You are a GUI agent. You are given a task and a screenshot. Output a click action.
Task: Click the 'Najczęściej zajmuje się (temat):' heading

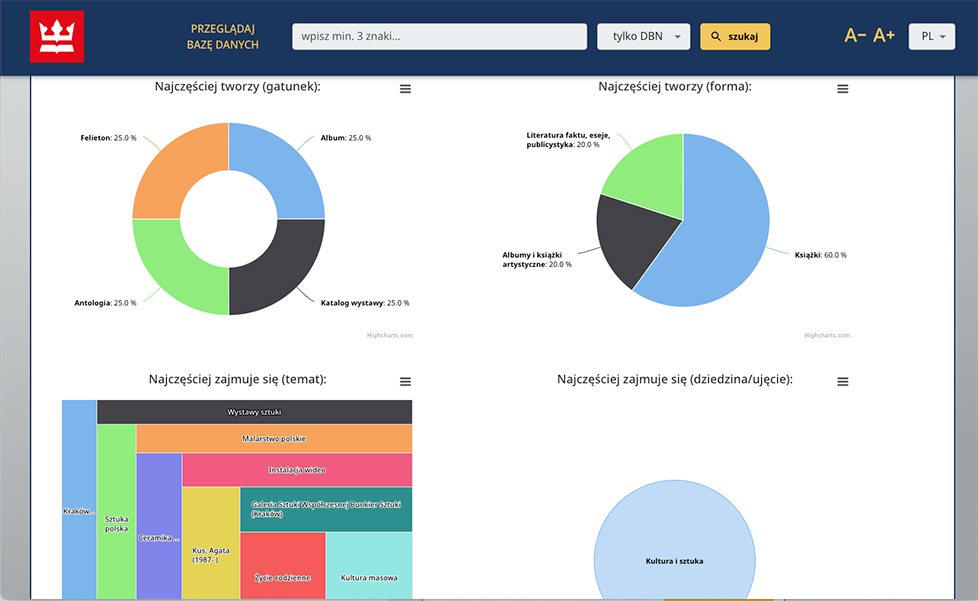pos(238,379)
